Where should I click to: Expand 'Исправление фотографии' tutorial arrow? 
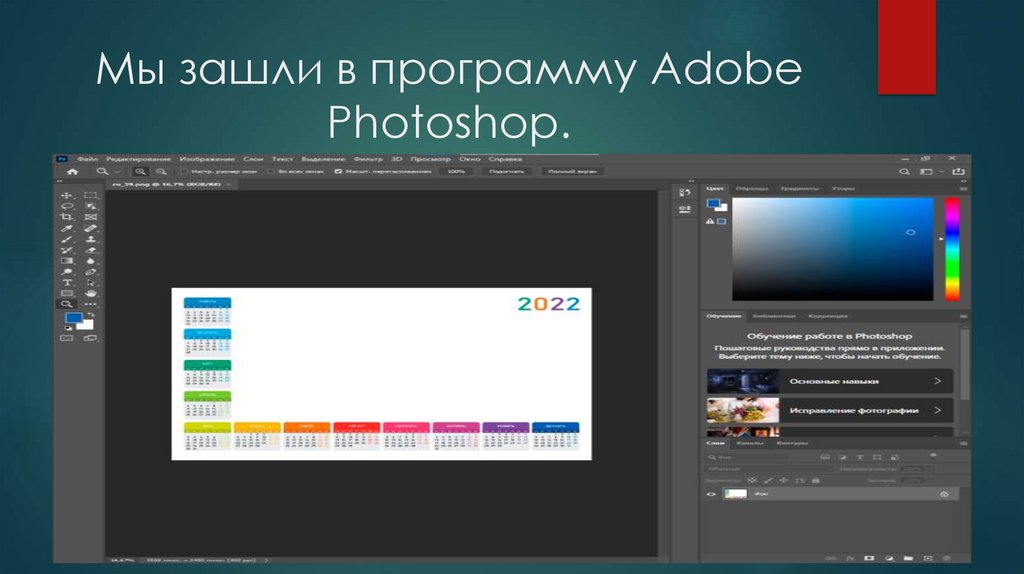937,410
